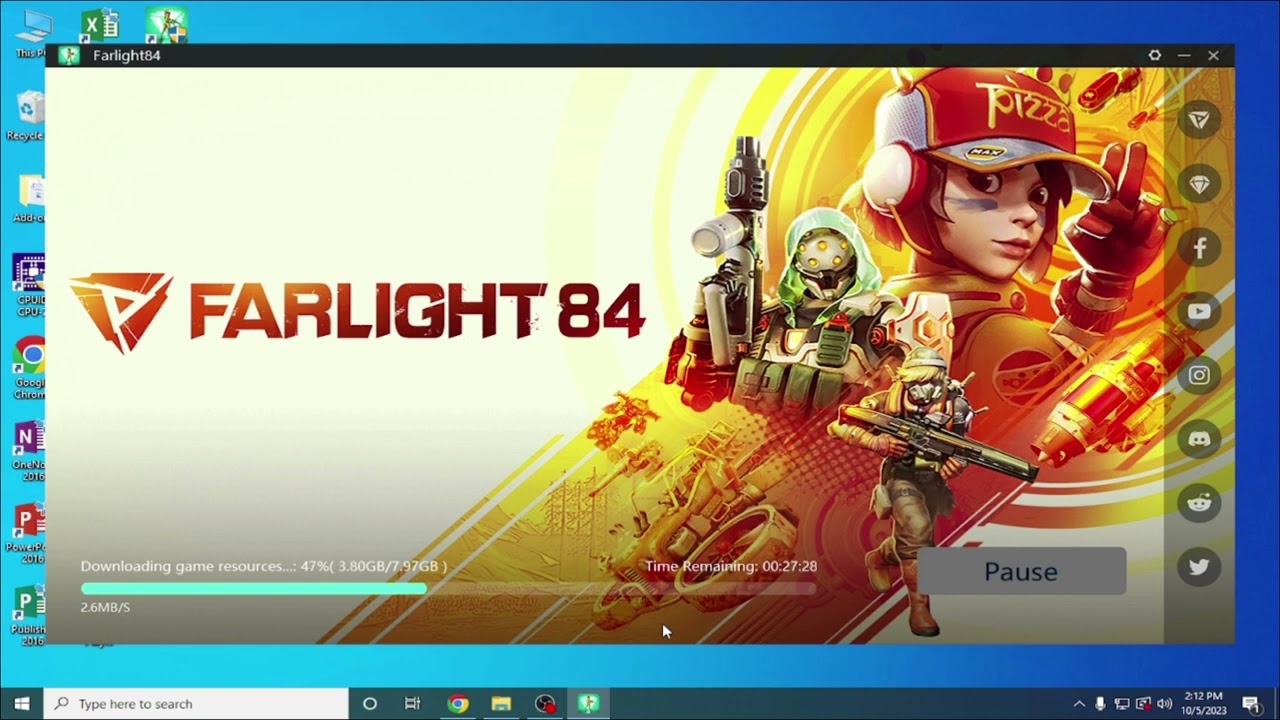
Task: Open the clock showing 2:12 PM
Action: pos(1203,704)
